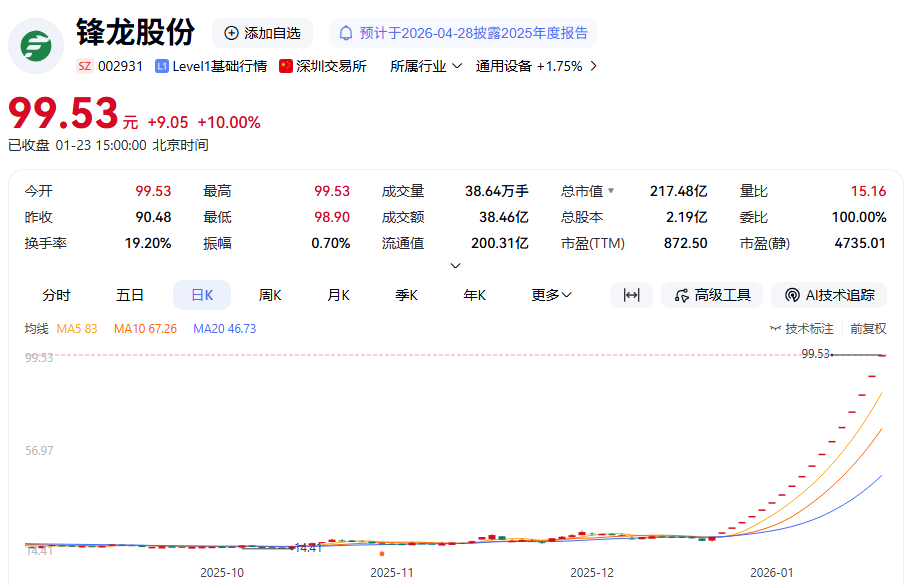The image size is (914, 586).
Task: Click the SZ 002931 stock code badge
Action: click(110, 66)
